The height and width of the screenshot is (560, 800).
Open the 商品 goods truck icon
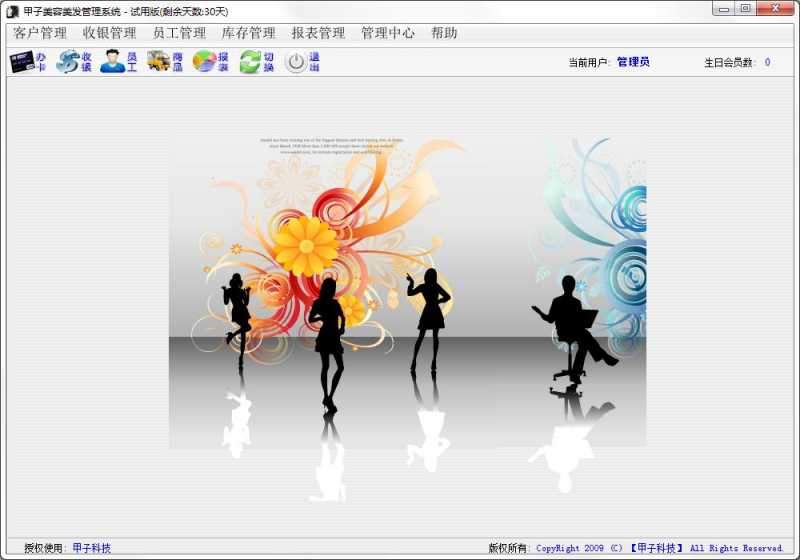click(x=165, y=62)
